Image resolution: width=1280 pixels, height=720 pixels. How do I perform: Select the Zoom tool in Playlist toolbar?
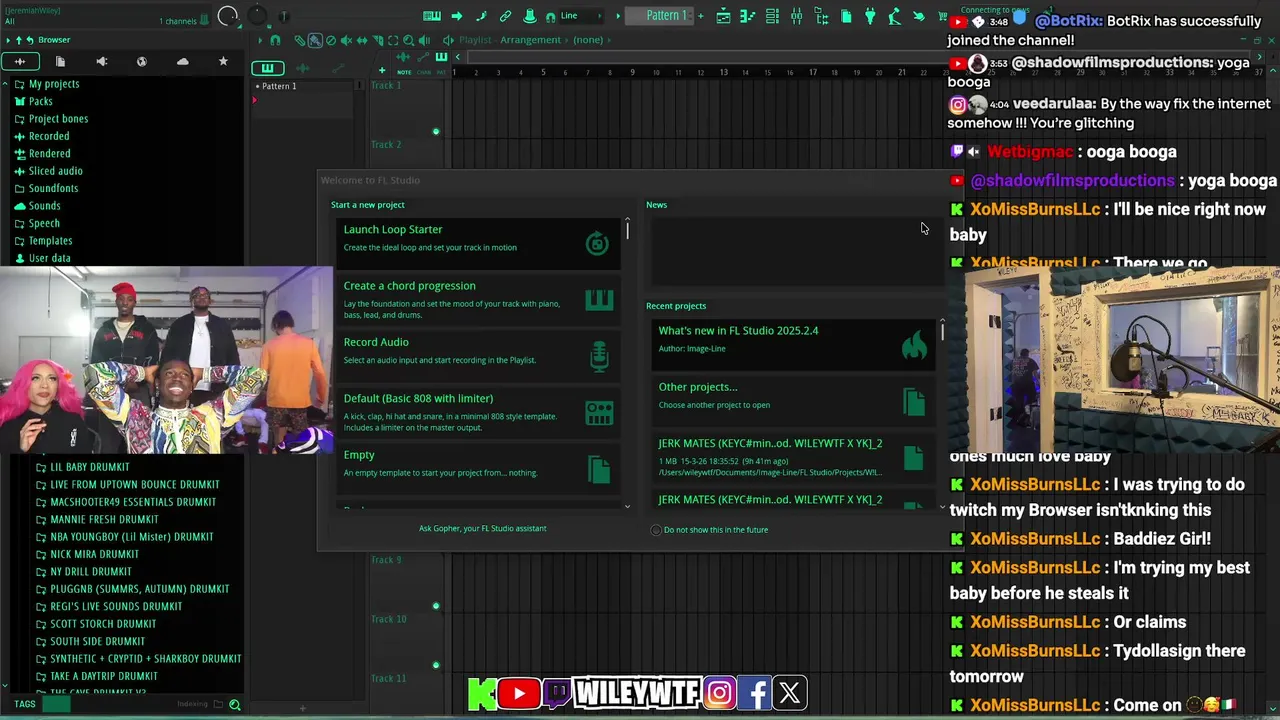pyautogui.click(x=408, y=41)
